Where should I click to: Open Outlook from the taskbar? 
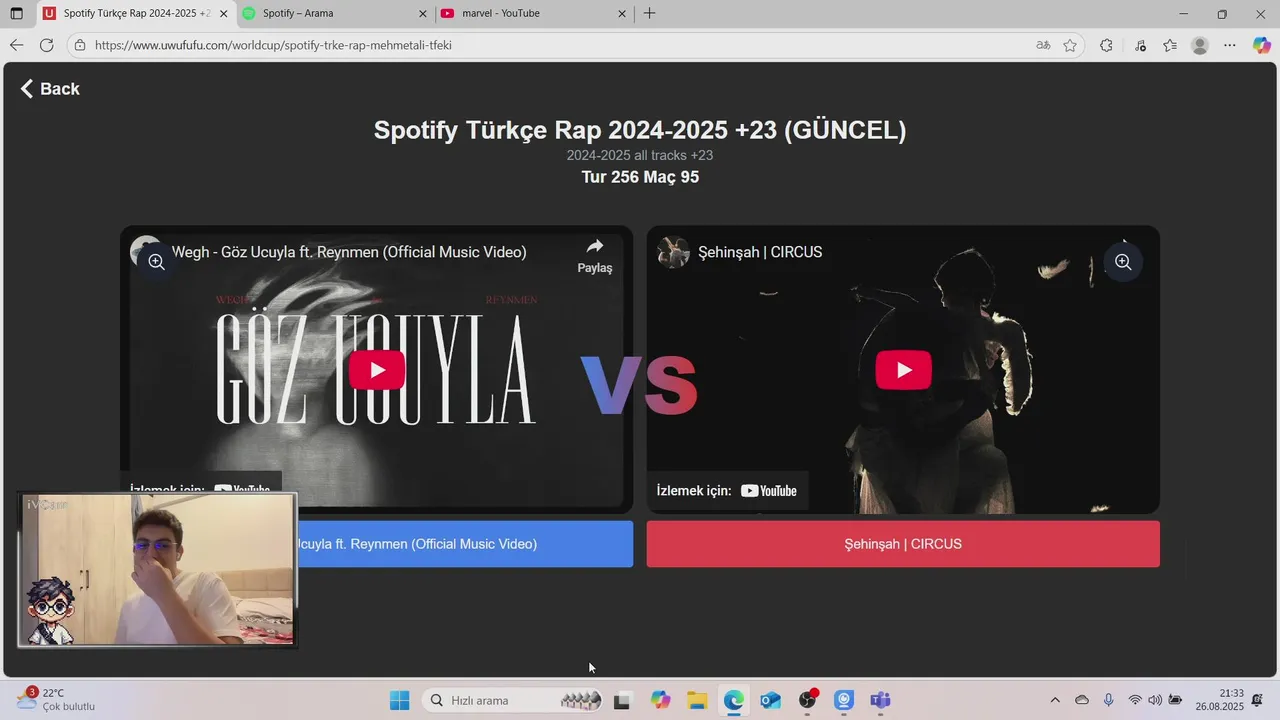[x=770, y=700]
